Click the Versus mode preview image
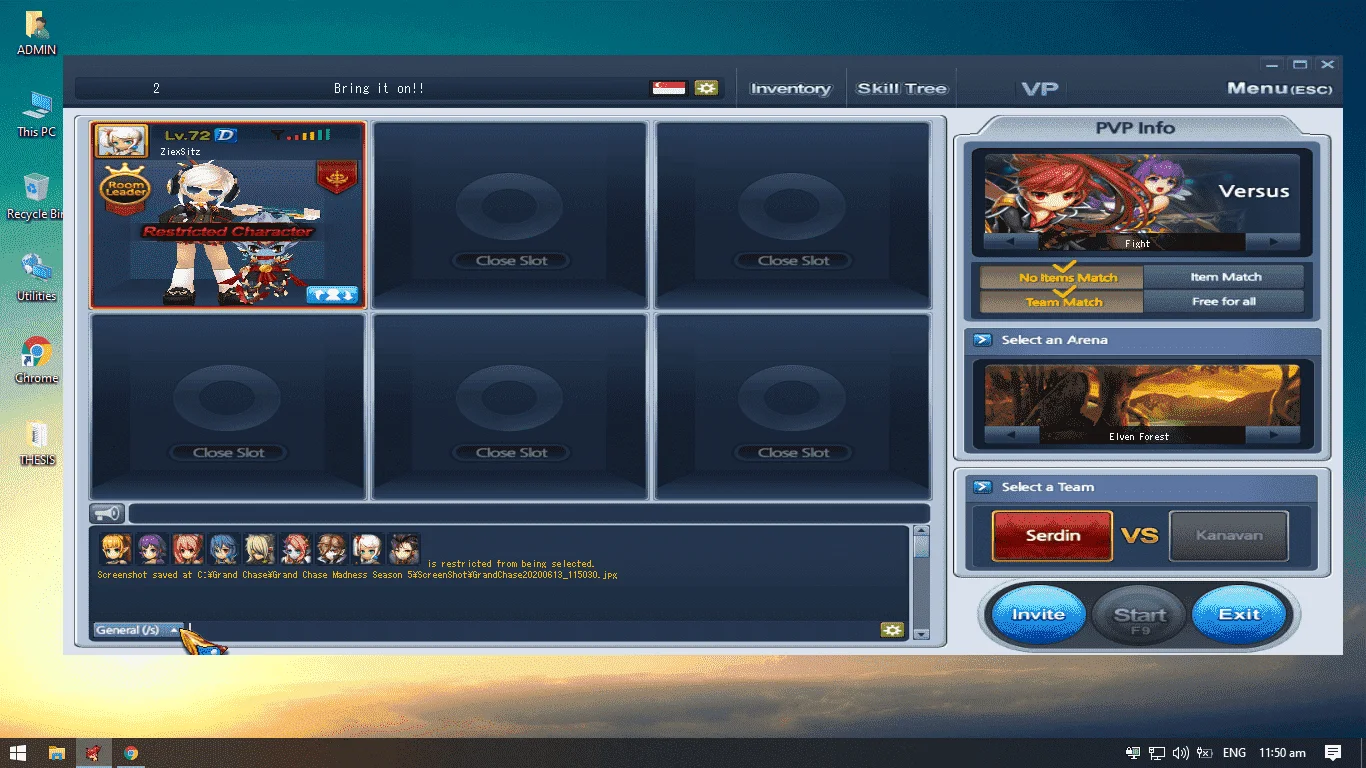 [1142, 193]
